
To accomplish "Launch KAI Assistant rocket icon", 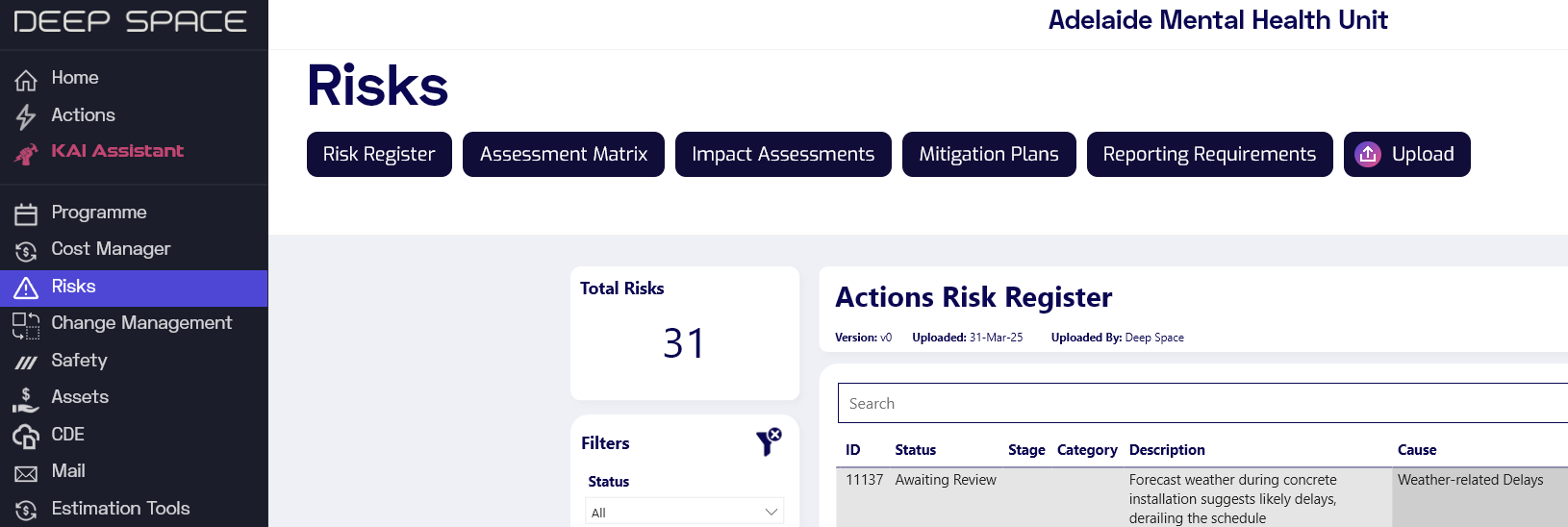I will click(26, 153).
